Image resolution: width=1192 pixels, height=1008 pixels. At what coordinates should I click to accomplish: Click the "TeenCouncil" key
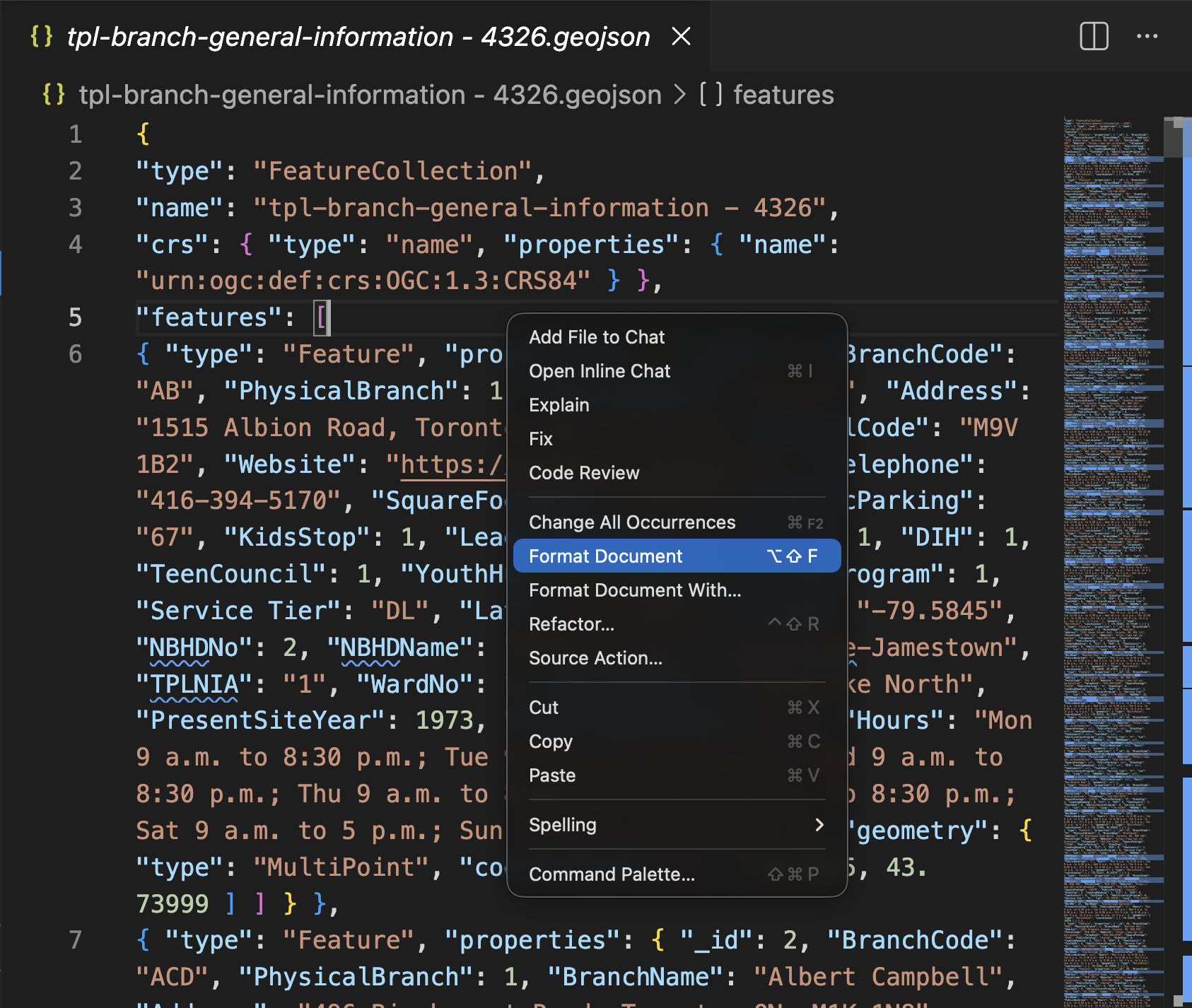pyautogui.click(x=231, y=574)
